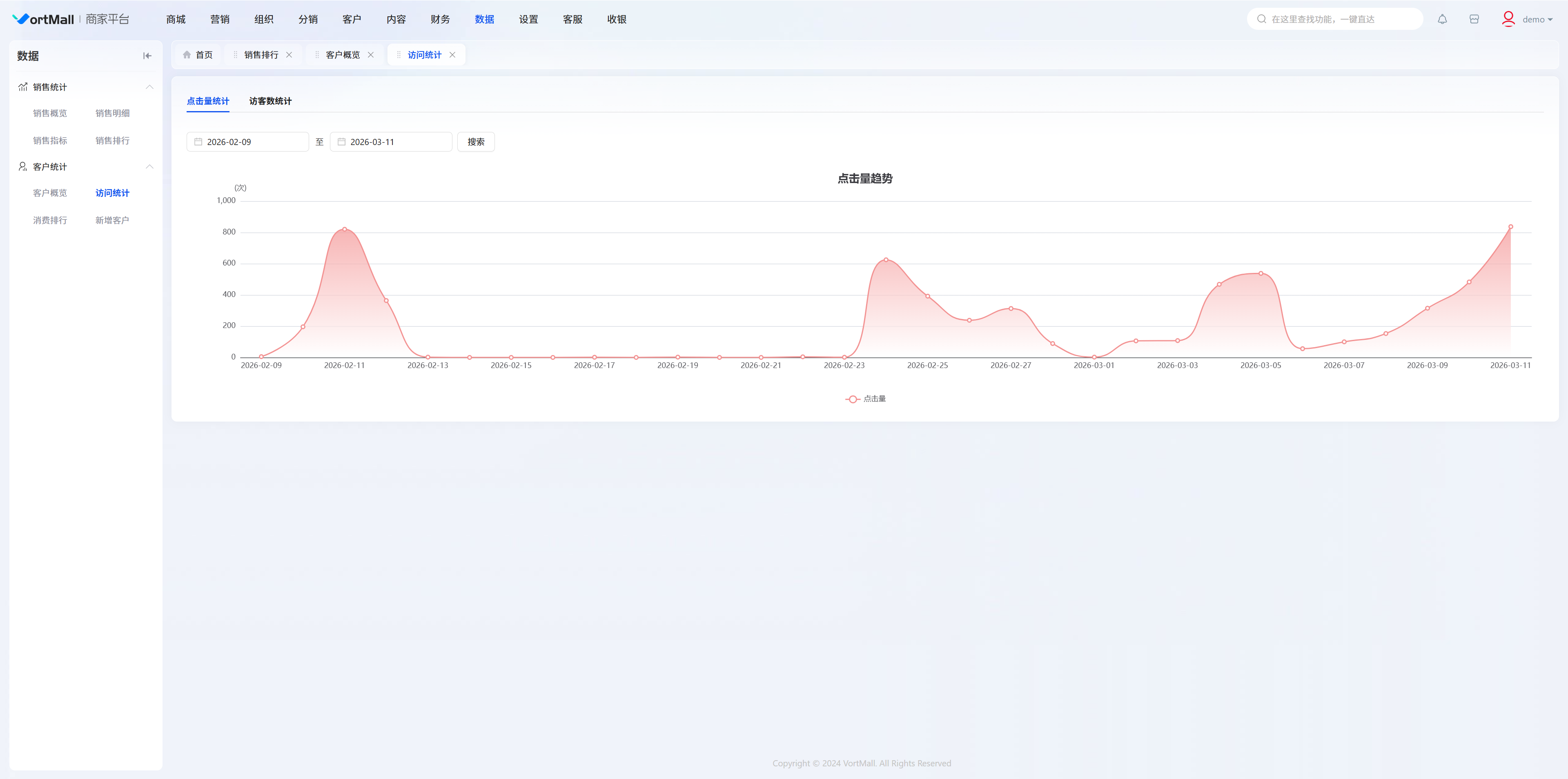This screenshot has width=1568, height=779.
Task: Collapse the 数据 sidebar panel
Action: point(147,56)
